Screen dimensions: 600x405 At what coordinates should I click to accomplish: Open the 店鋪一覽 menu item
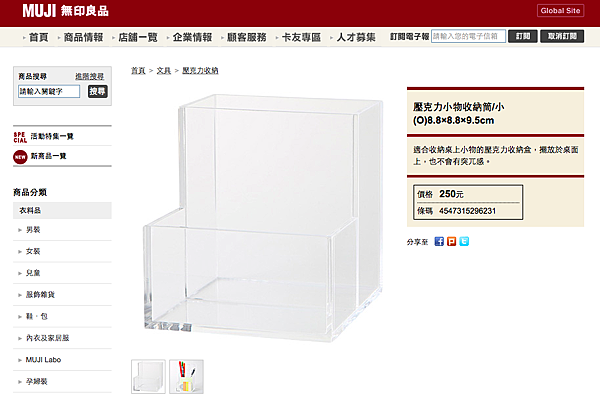tap(138, 37)
